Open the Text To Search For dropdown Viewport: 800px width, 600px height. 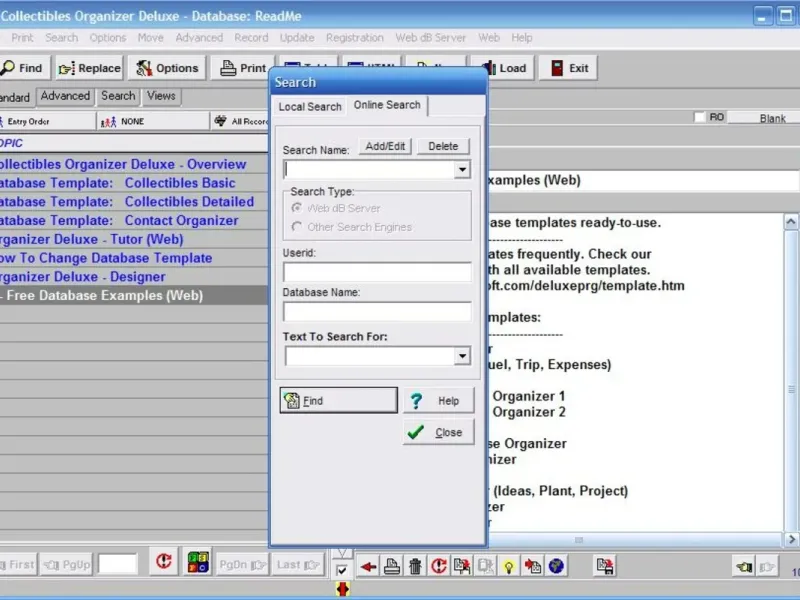point(462,356)
